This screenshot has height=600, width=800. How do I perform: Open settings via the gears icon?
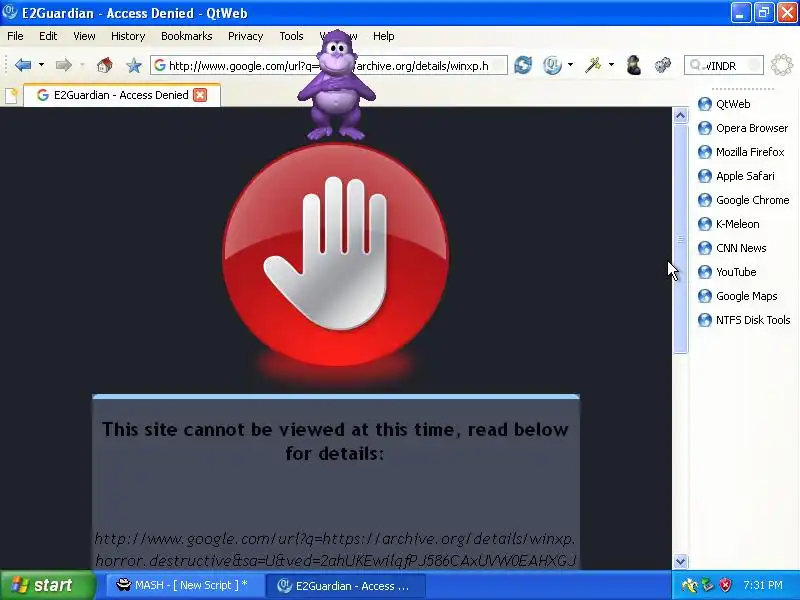(663, 65)
